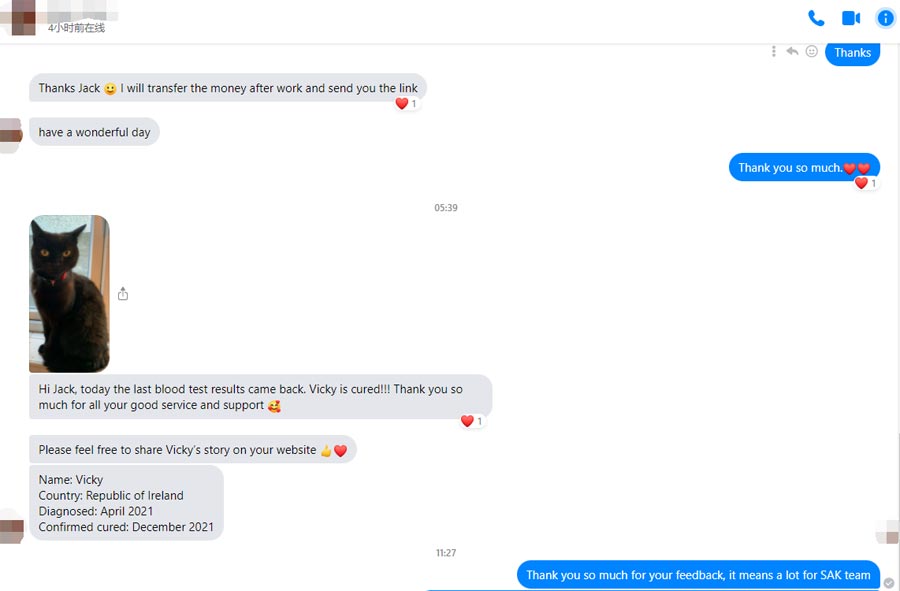
Task: View heart reaction on the Vicky is cured message
Action: [x=471, y=421]
